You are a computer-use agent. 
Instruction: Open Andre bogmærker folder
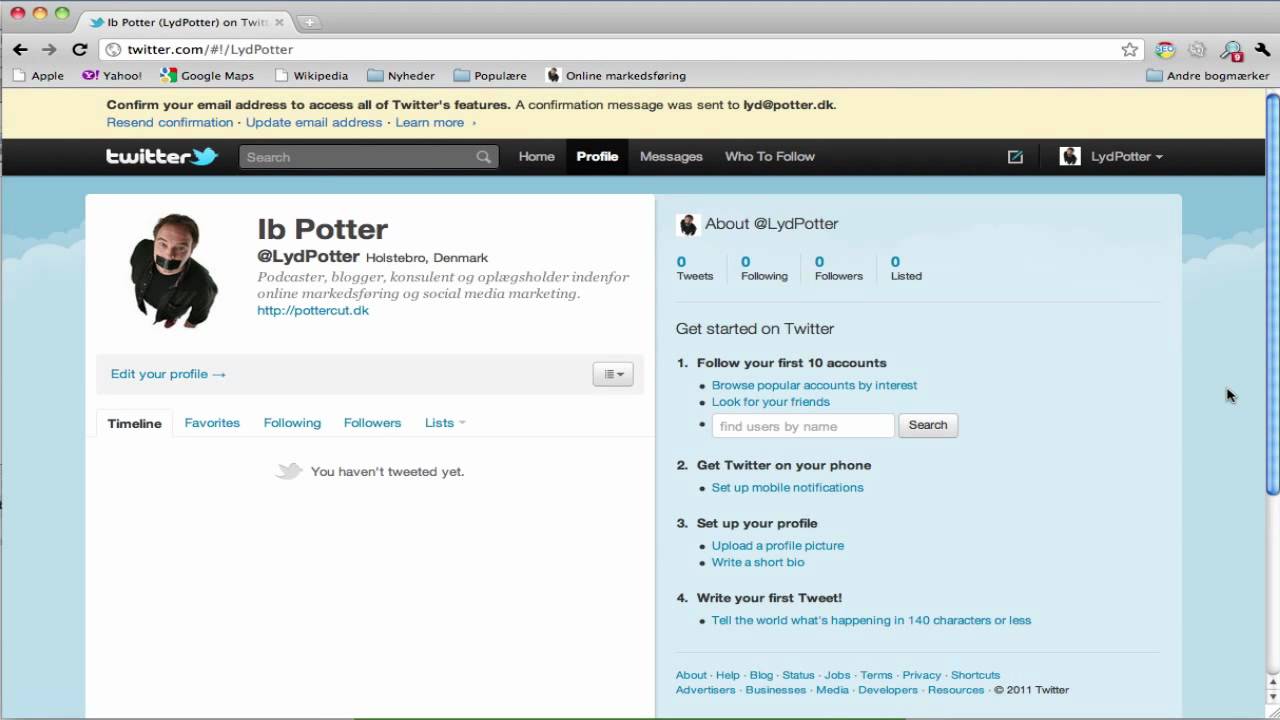point(1208,75)
